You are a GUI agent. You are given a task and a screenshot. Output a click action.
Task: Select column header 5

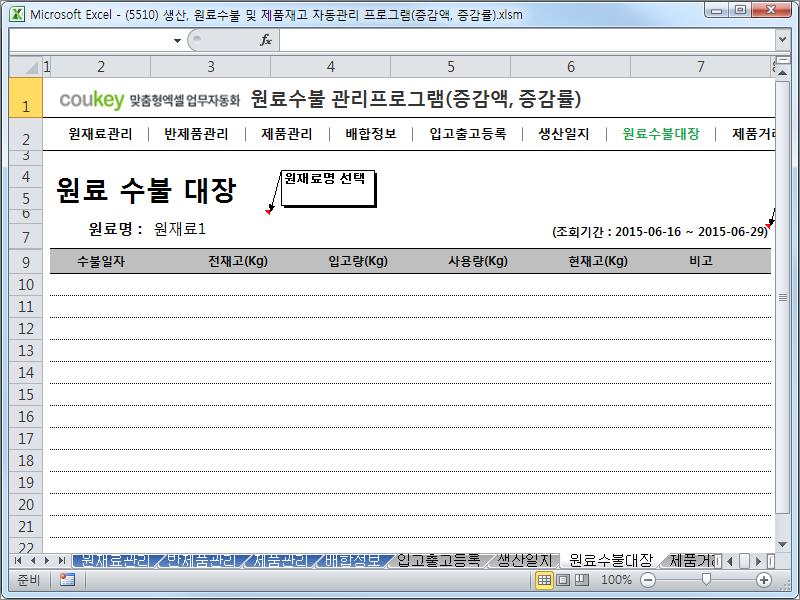(451, 67)
